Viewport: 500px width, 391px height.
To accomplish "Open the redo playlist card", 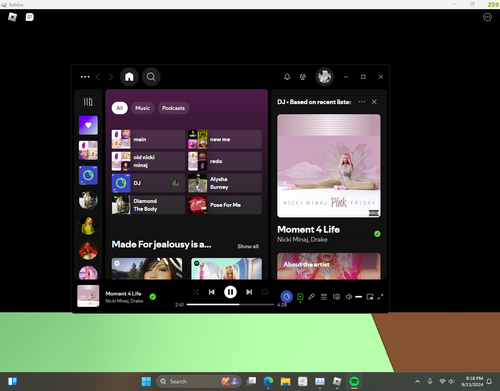I will coord(225,161).
